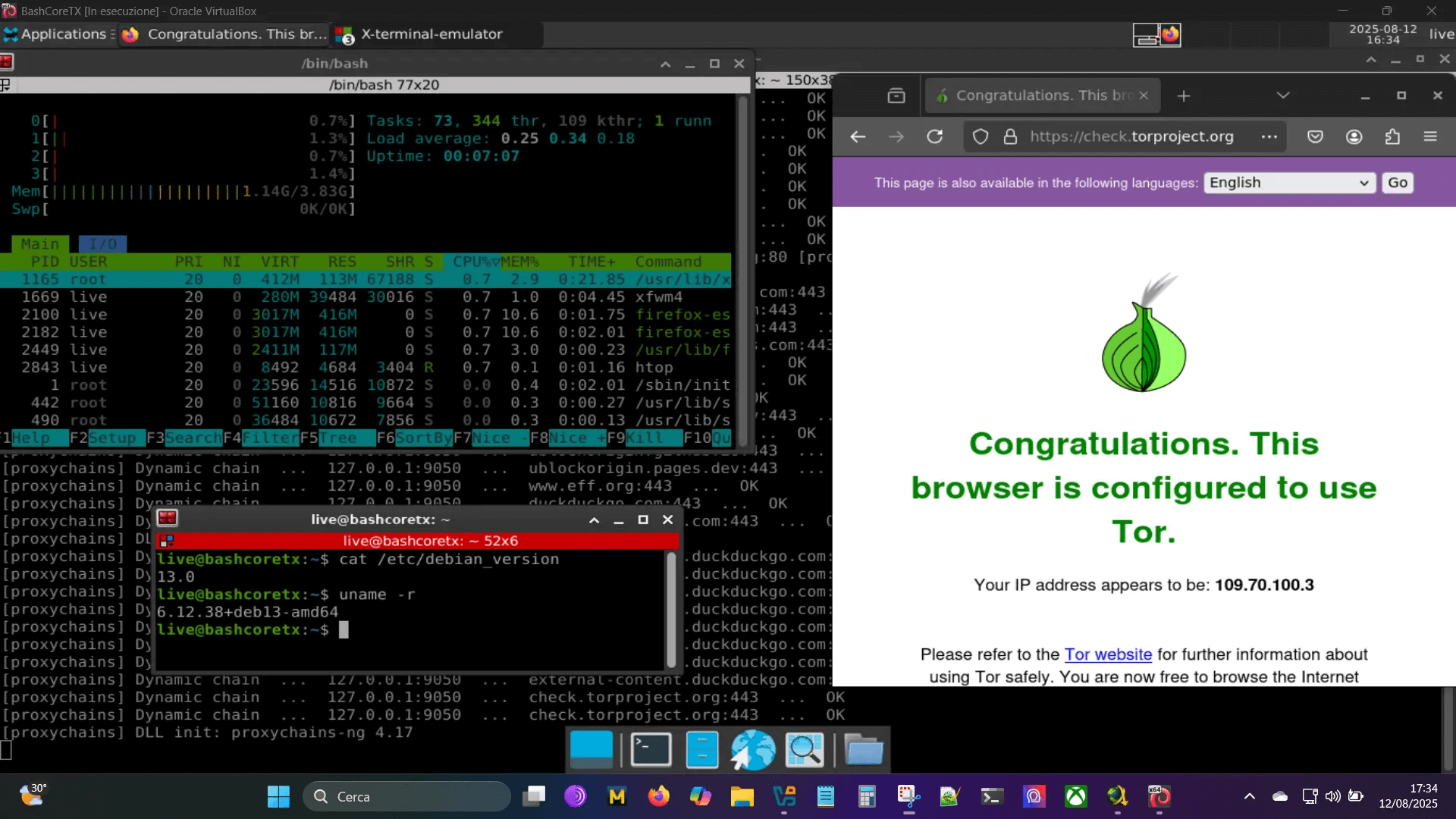Follow the Tor website link
The height and width of the screenshot is (819, 1456).
tap(1107, 654)
